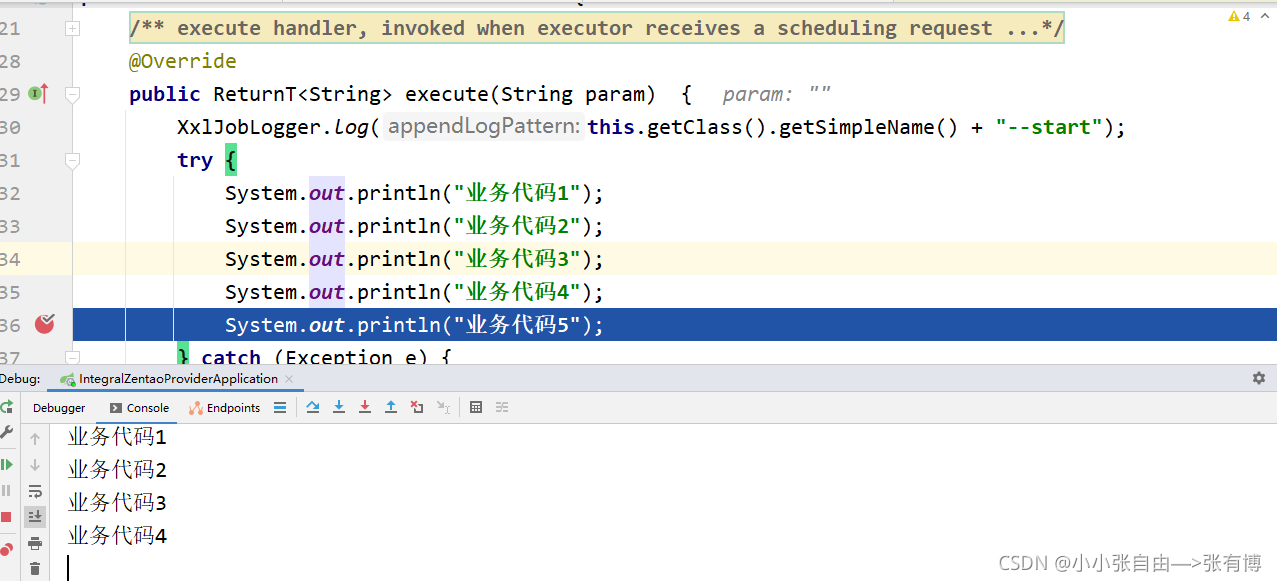Click the "业务代码3" string on line 34
The image size is (1277, 581).
[518, 259]
